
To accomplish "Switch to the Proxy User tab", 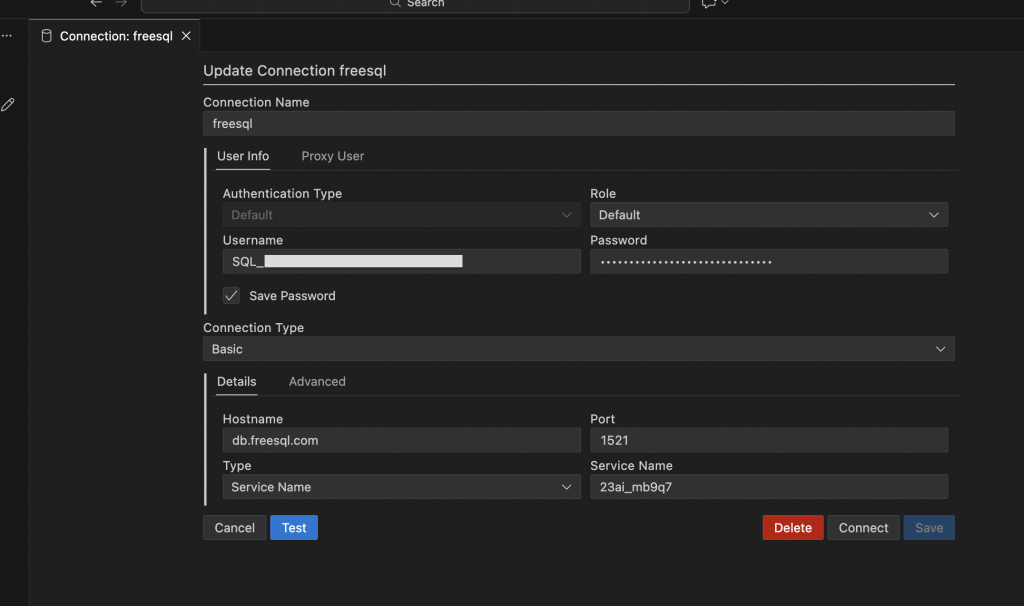I will [332, 156].
